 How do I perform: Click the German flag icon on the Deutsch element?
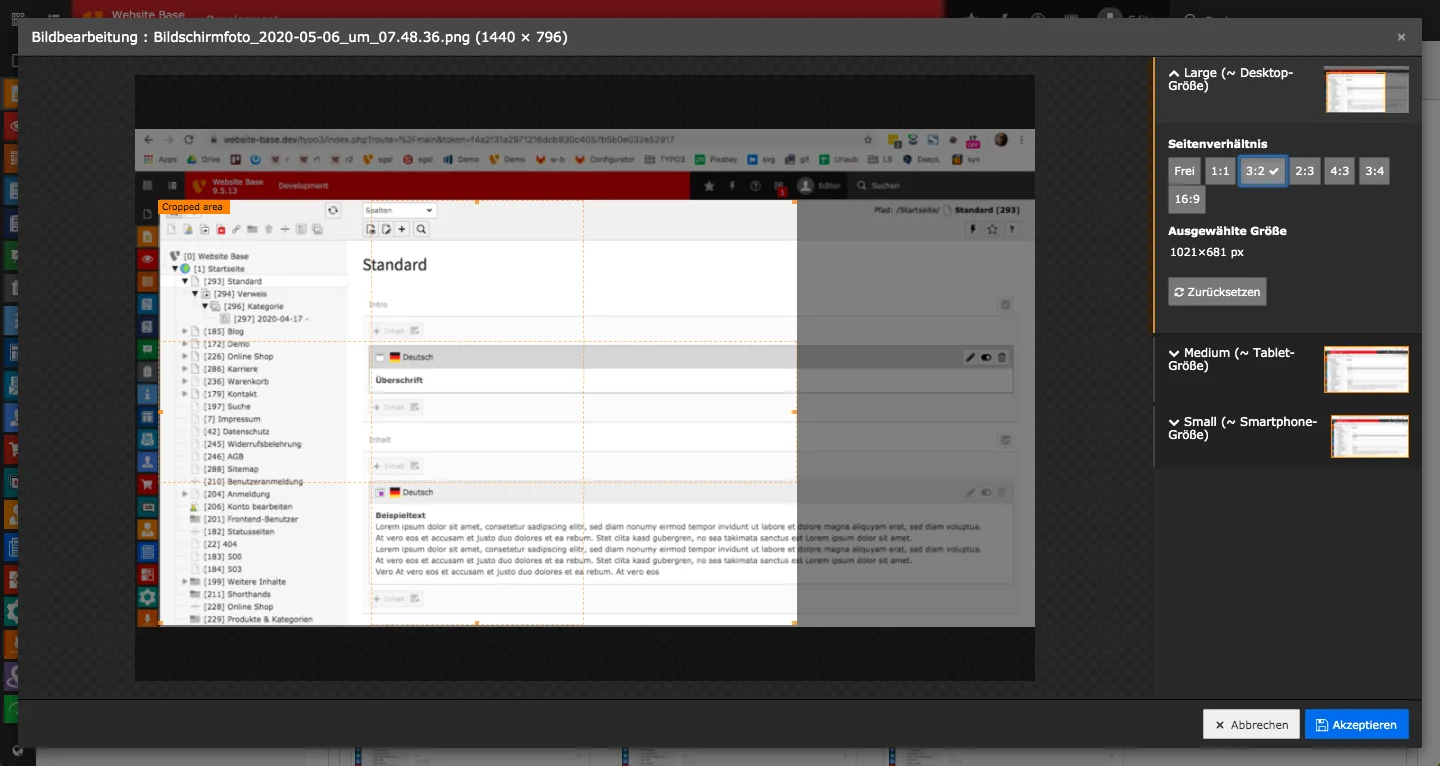(x=394, y=356)
